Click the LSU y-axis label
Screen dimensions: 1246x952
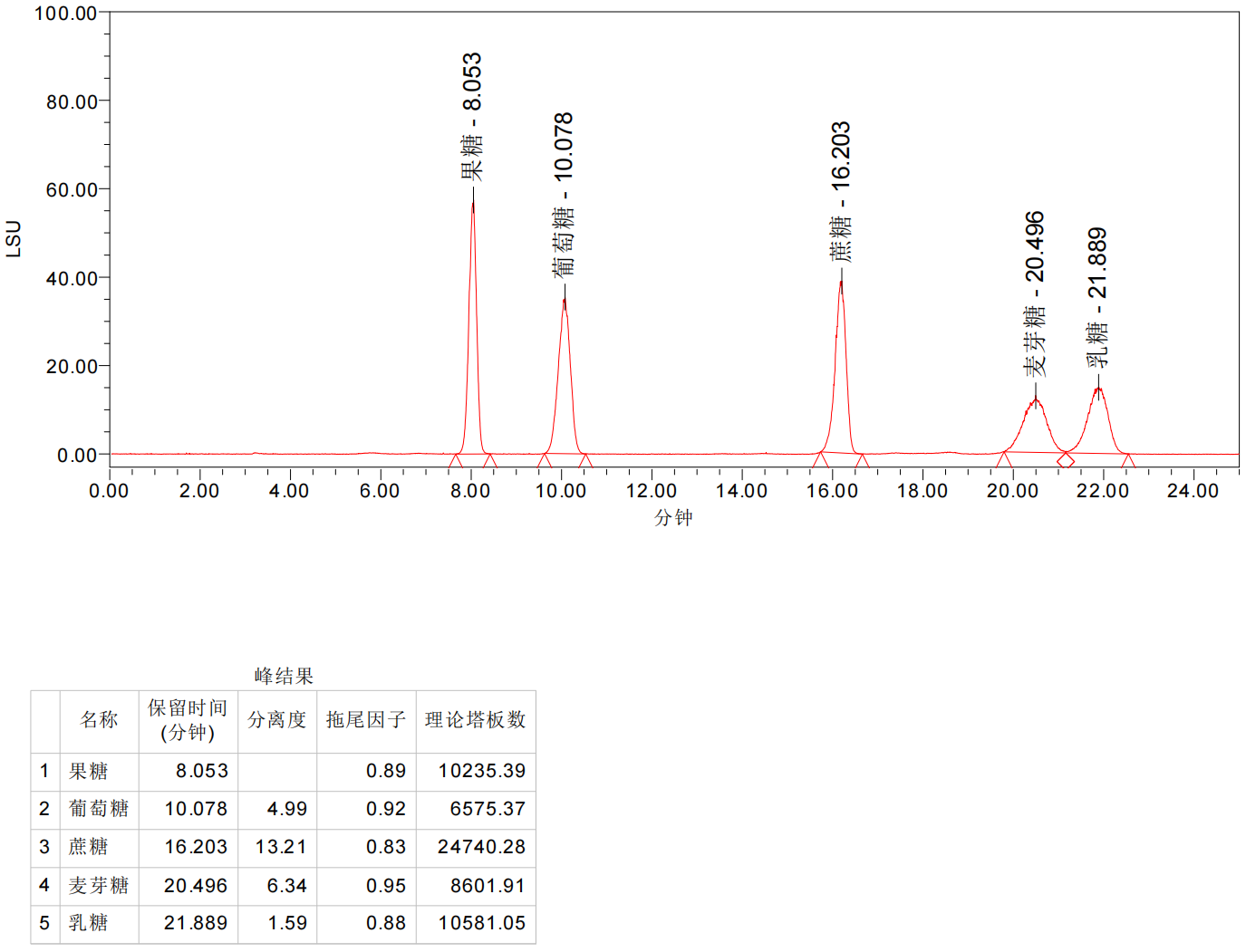pyautogui.click(x=14, y=238)
